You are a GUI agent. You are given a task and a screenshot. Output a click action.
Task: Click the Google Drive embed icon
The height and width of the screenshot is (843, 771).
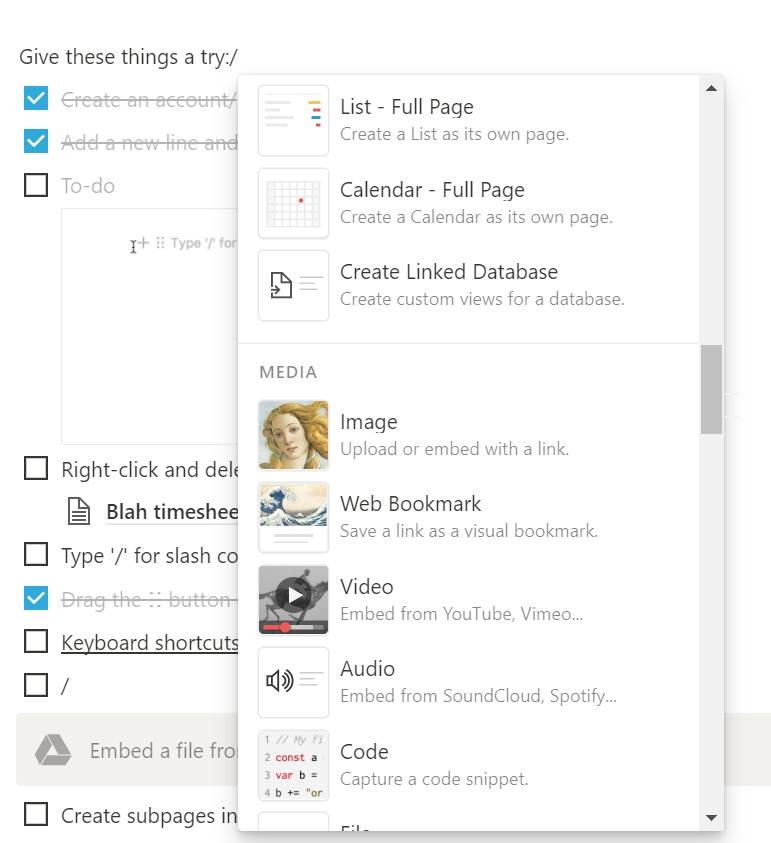pyautogui.click(x=53, y=750)
